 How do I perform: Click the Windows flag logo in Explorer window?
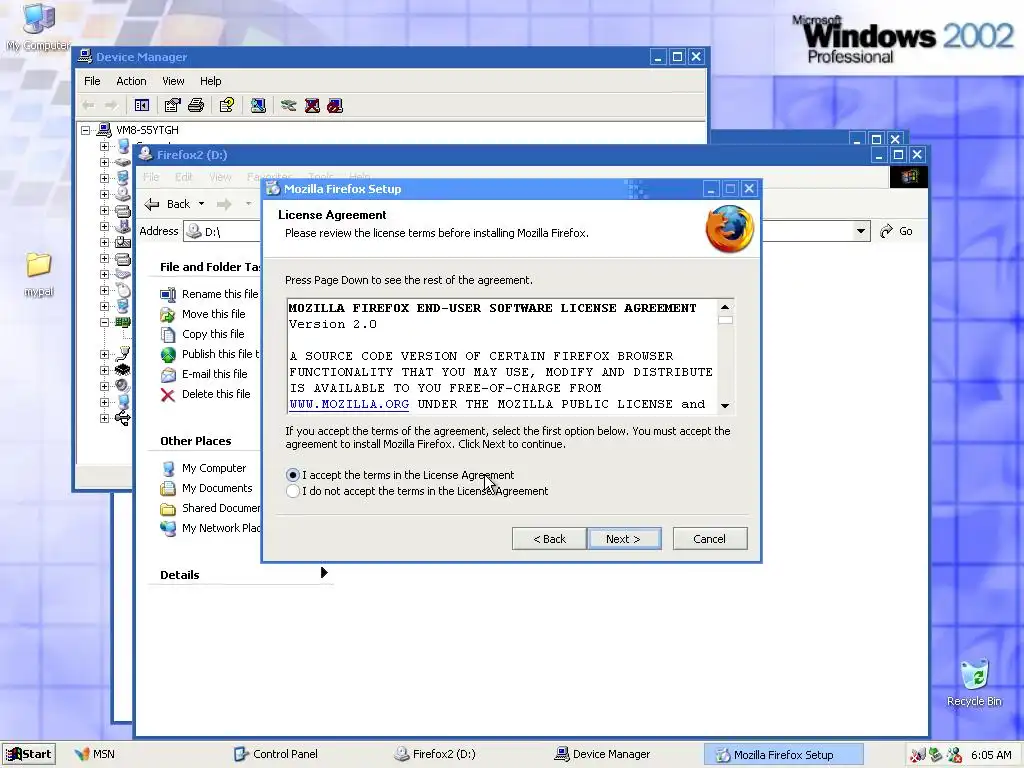click(909, 176)
